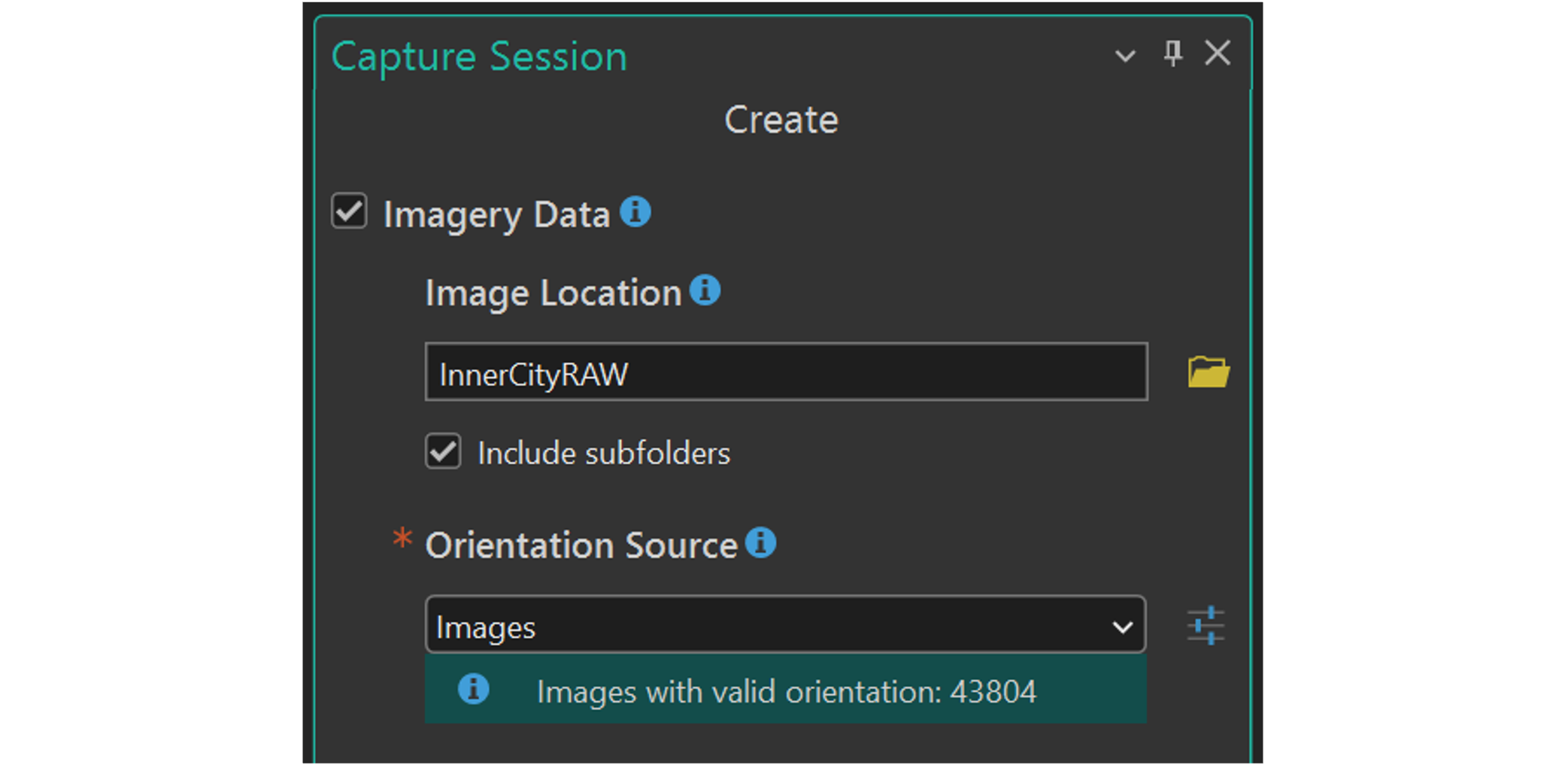Open the orientation parameter settings sliders icon
The height and width of the screenshot is (765, 1568).
coord(1204,624)
